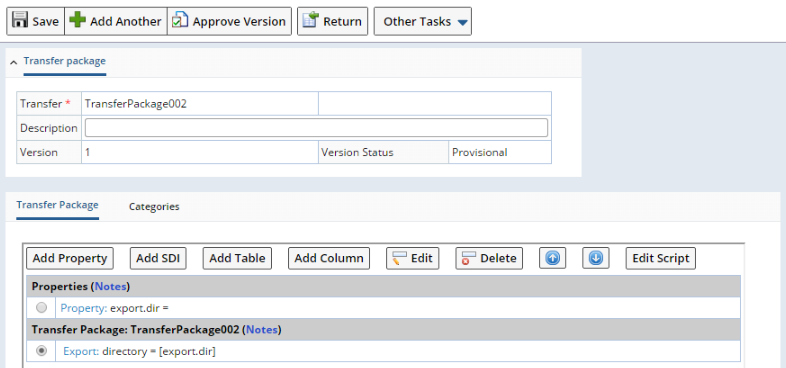The image size is (786, 368).
Task: Click into the Description input field
Action: [x=316, y=128]
